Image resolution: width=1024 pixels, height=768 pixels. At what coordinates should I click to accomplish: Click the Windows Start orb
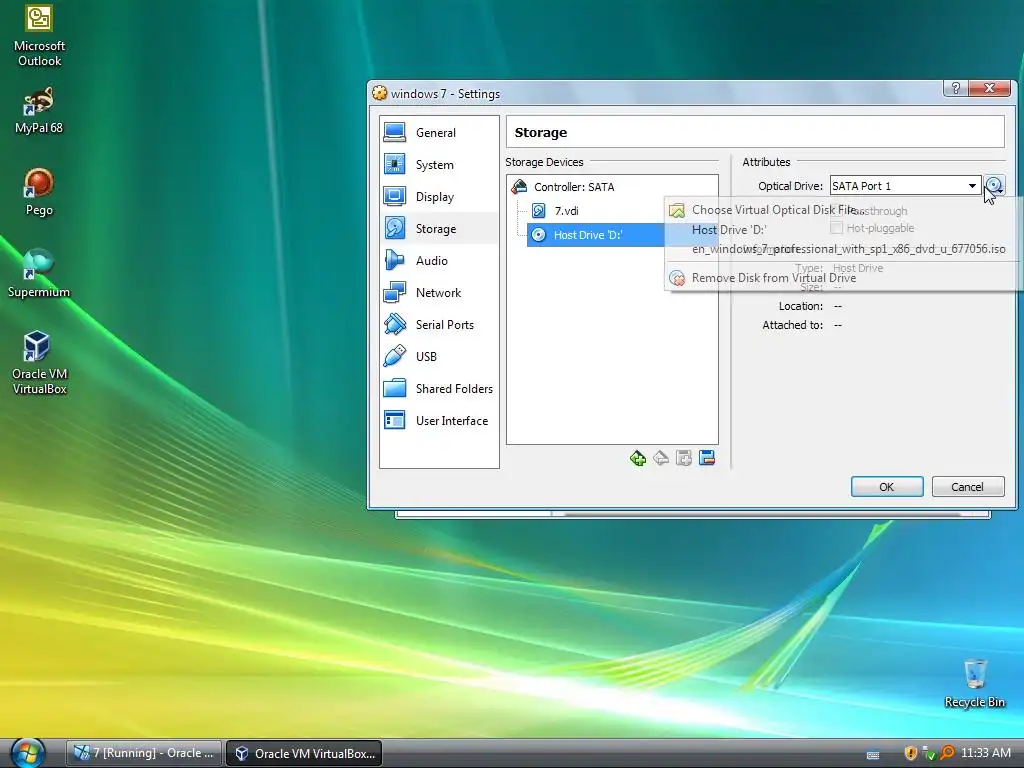(x=27, y=753)
